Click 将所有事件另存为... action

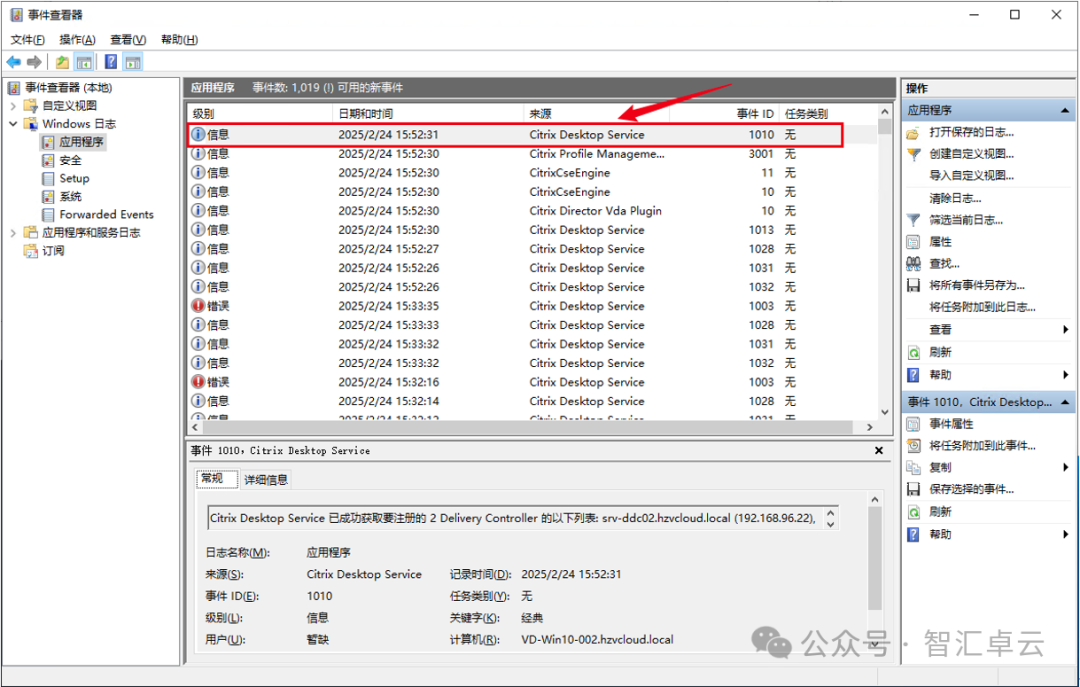point(977,285)
